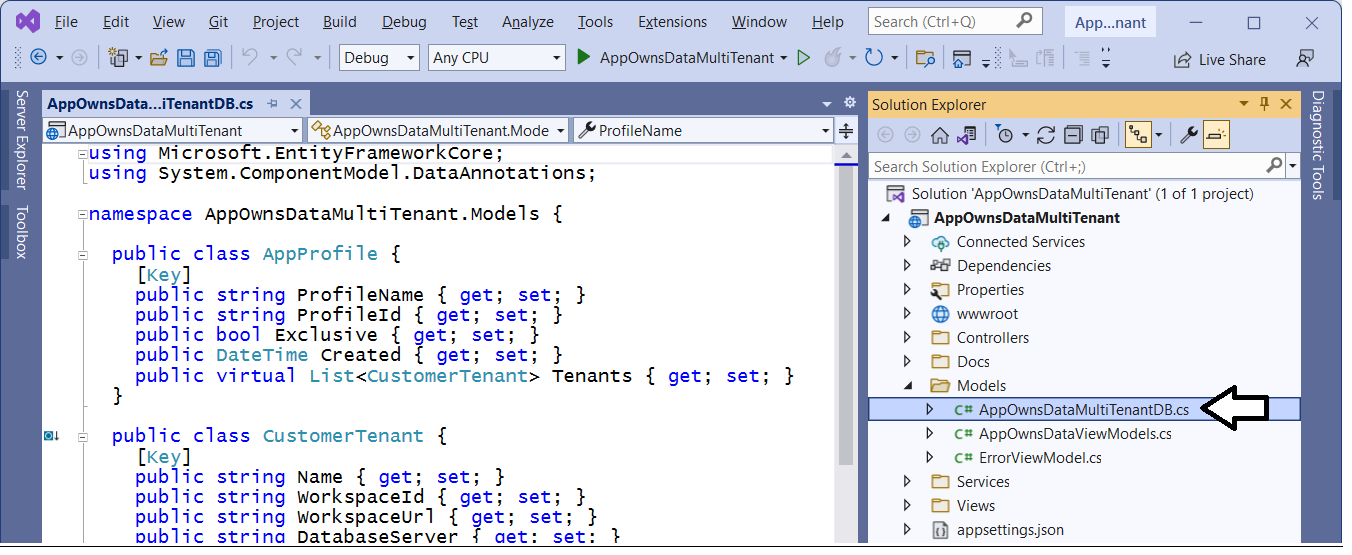Switch views using the Solution Explorer VS icon
This screenshot has width=1352, height=555.
coord(967,135)
